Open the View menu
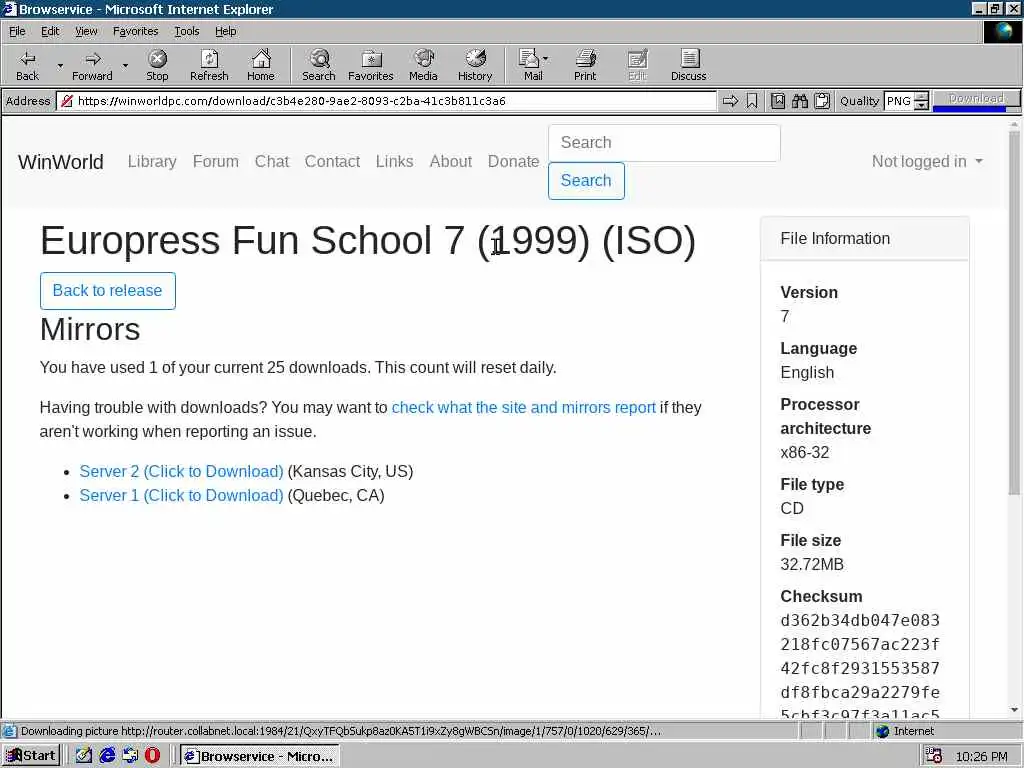Viewport: 1024px width, 768px height. [x=86, y=31]
